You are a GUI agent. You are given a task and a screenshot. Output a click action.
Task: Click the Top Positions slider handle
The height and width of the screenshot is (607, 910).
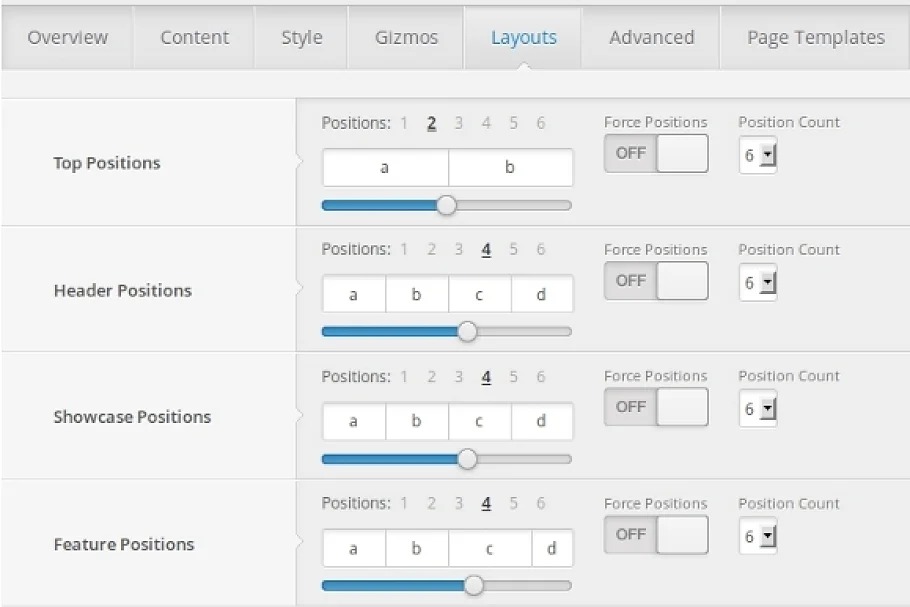click(447, 205)
